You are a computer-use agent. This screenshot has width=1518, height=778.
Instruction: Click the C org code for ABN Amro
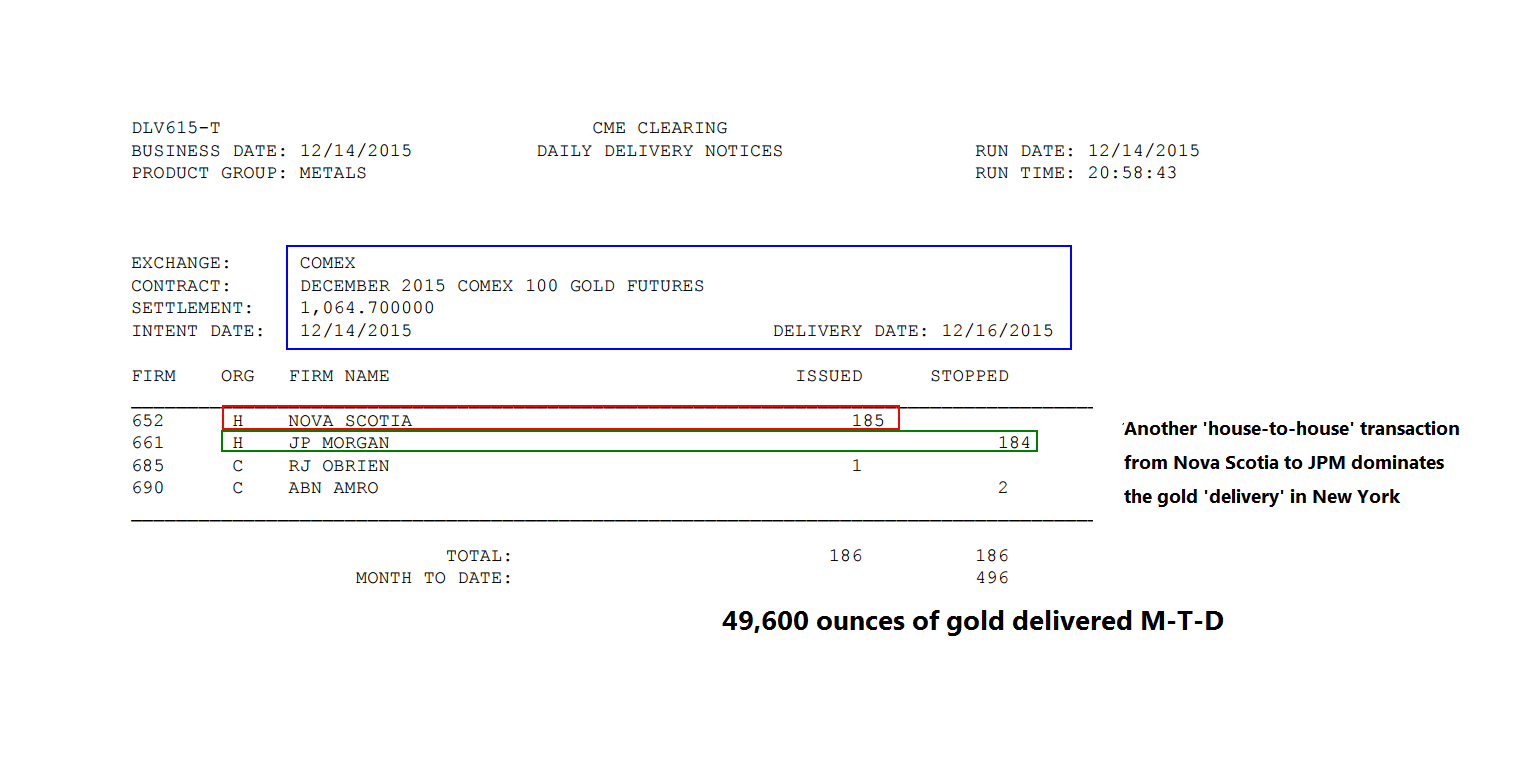238,488
